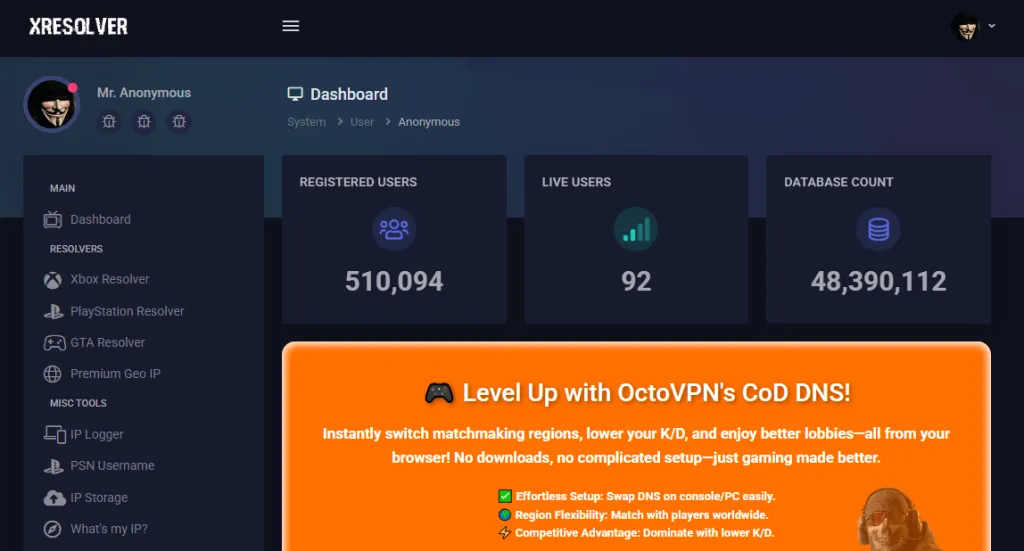Screen dimensions: 1024x551
Task: Select the Anonymous breadcrumb
Action: coord(429,122)
